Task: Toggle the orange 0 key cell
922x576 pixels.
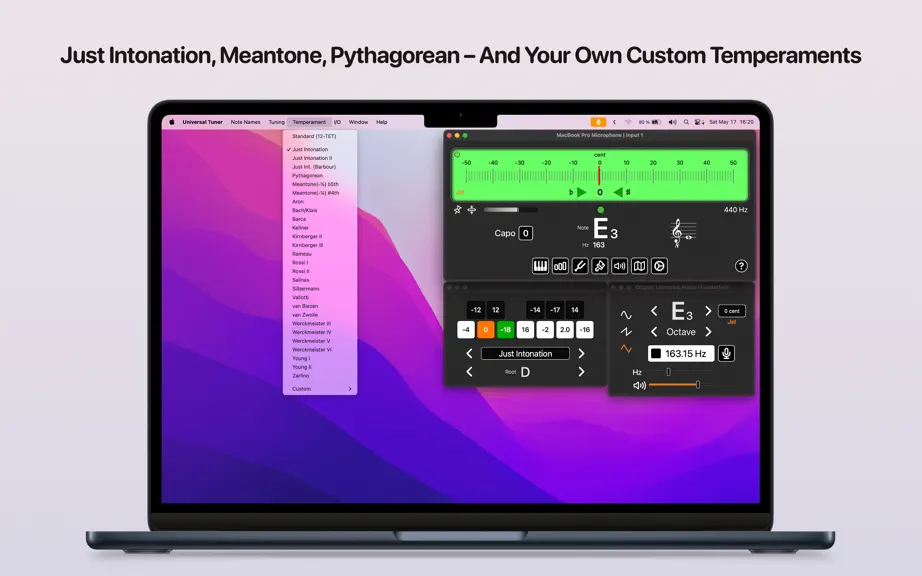Action: click(x=486, y=330)
